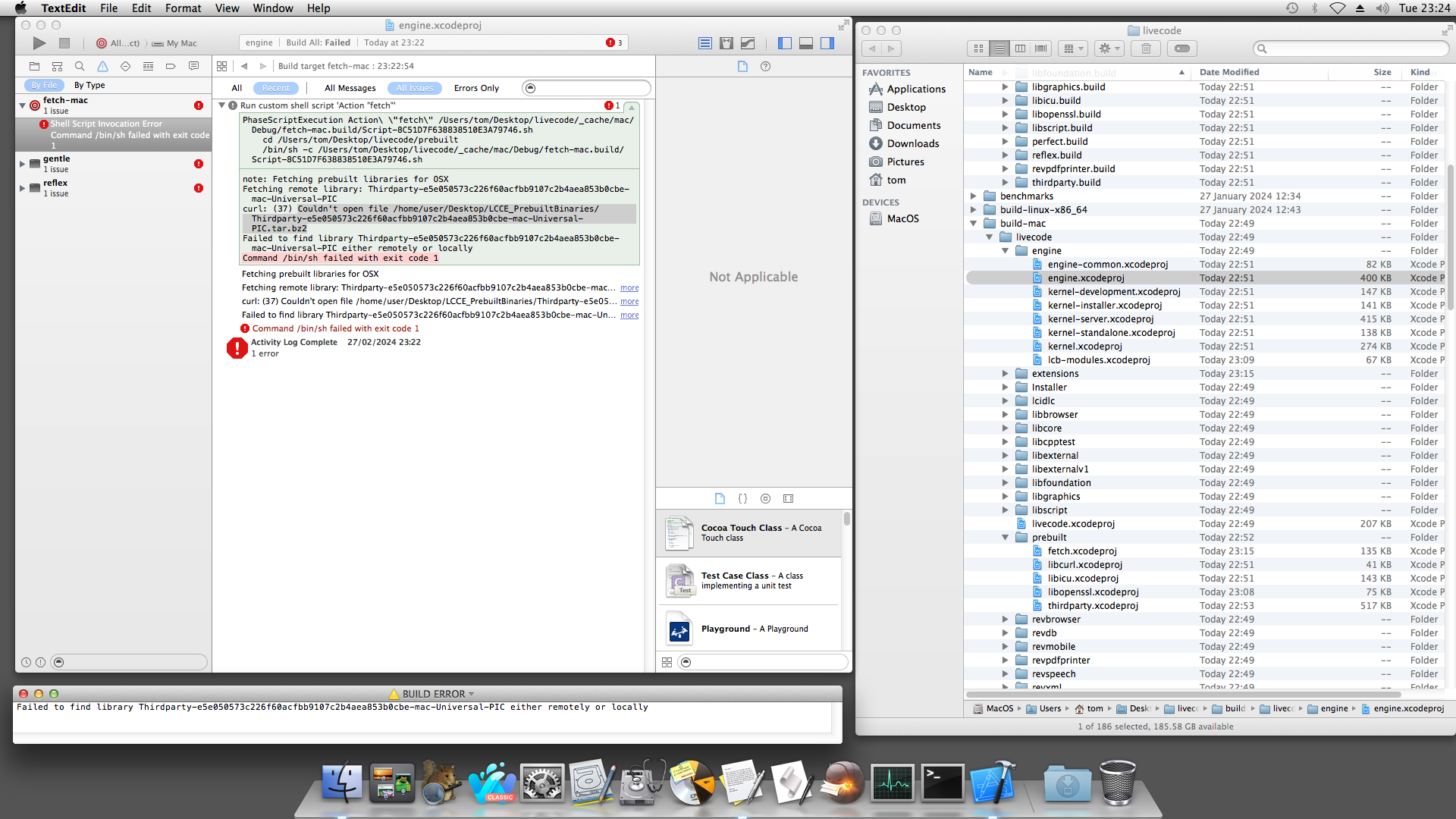
Task: Select the By Type filter
Action: click(x=89, y=85)
